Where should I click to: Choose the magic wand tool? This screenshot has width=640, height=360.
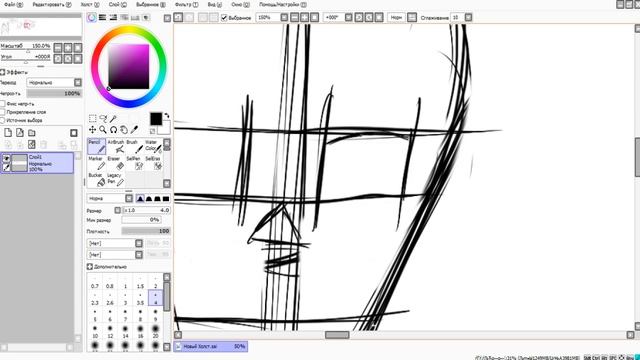113,118
